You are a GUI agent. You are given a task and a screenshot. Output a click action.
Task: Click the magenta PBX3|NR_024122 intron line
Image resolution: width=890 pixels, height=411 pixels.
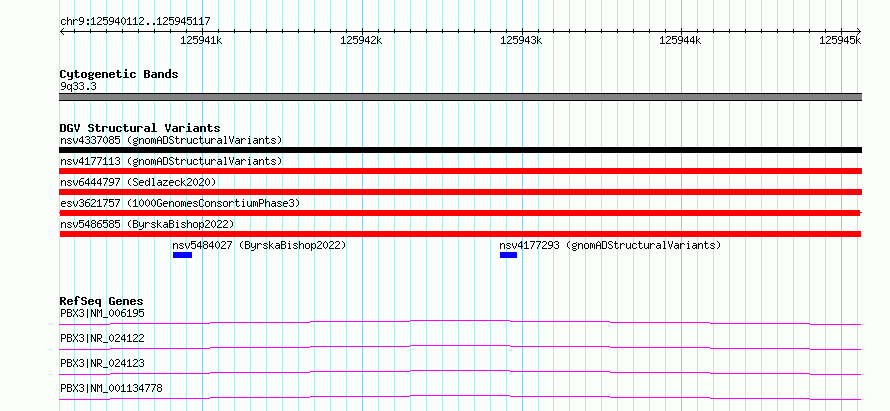460,347
